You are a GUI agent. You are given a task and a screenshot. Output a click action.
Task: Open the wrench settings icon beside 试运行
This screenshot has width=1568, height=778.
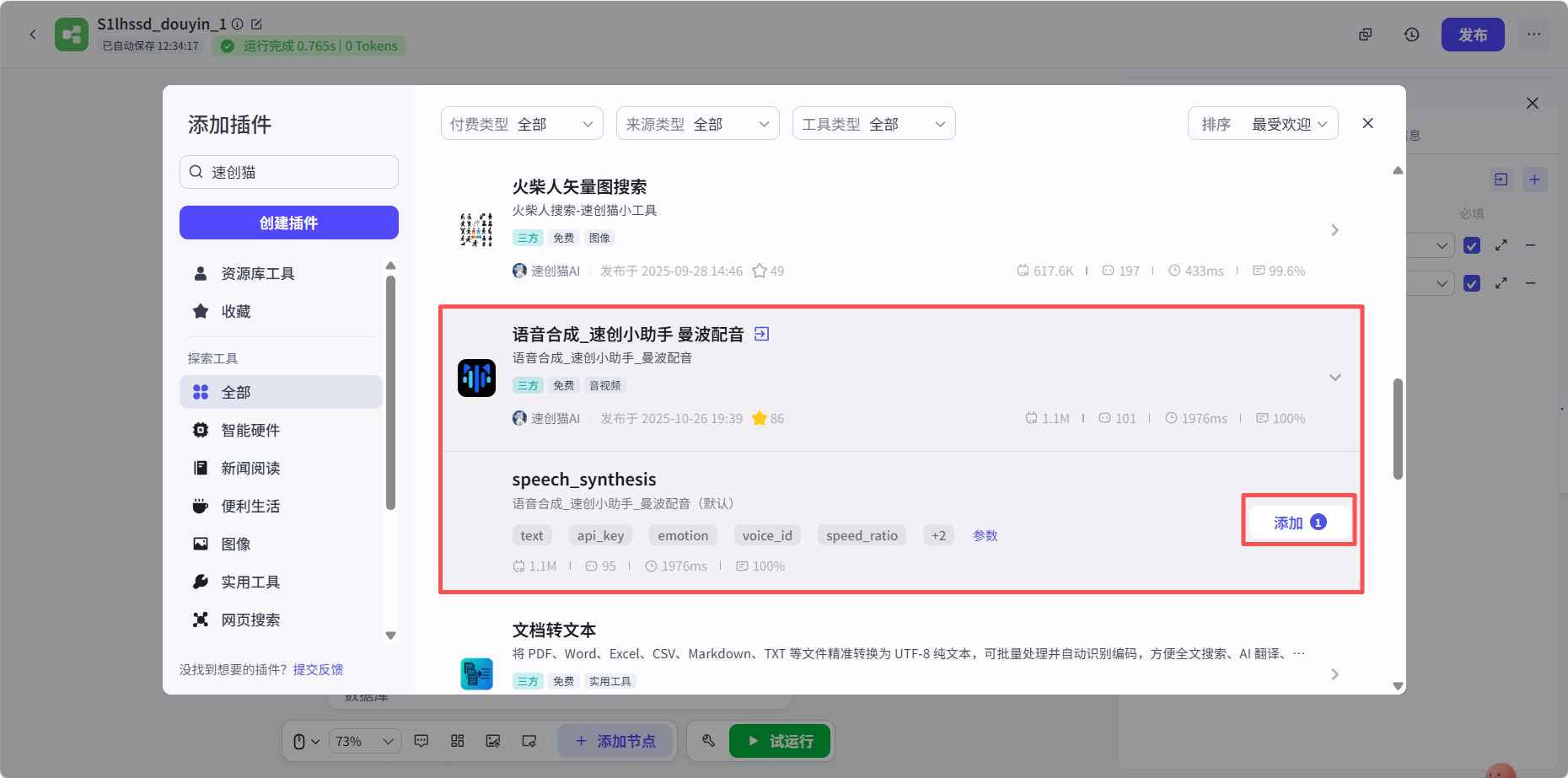pyautogui.click(x=708, y=740)
